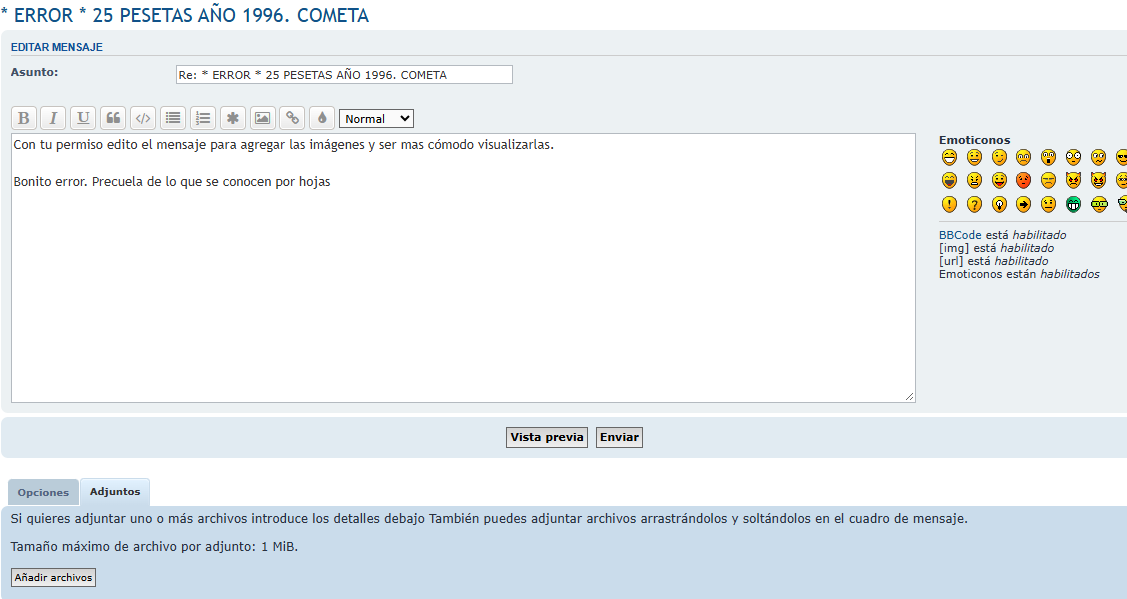Viewport: 1127px width, 599px height.
Task: Insert a quote block using quotation icon
Action: click(113, 118)
